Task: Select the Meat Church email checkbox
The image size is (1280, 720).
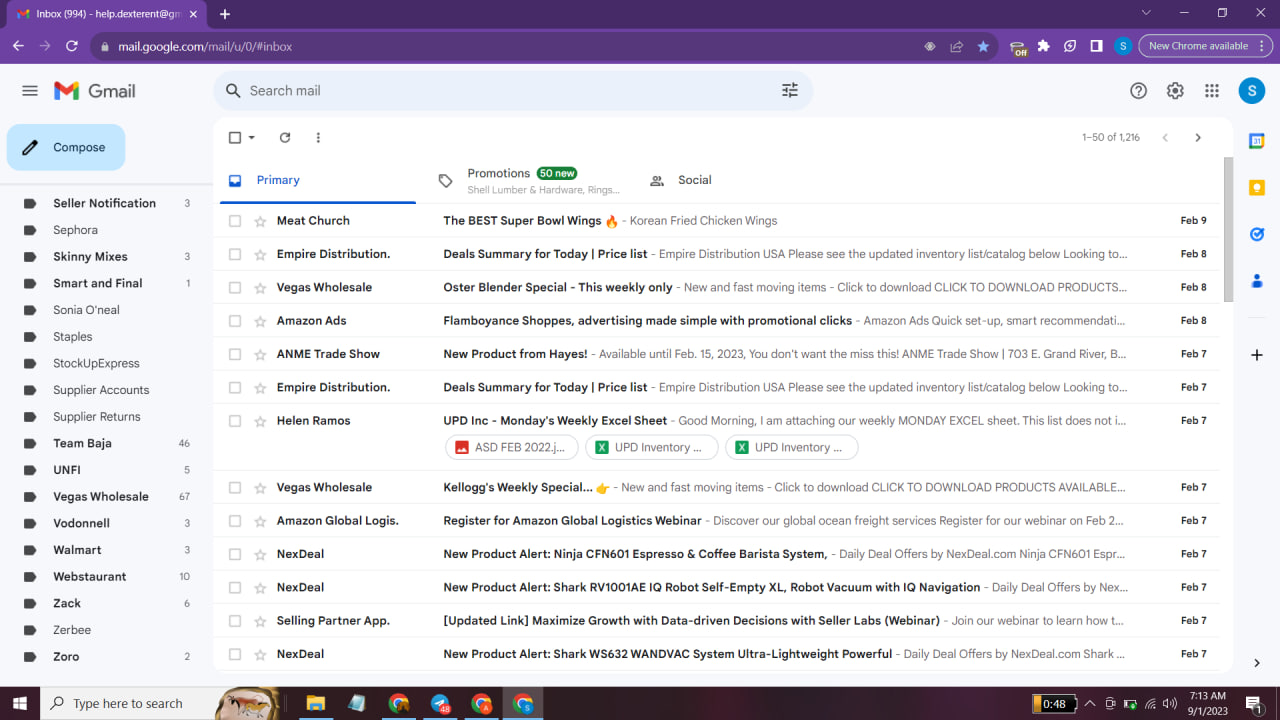Action: coord(235,221)
